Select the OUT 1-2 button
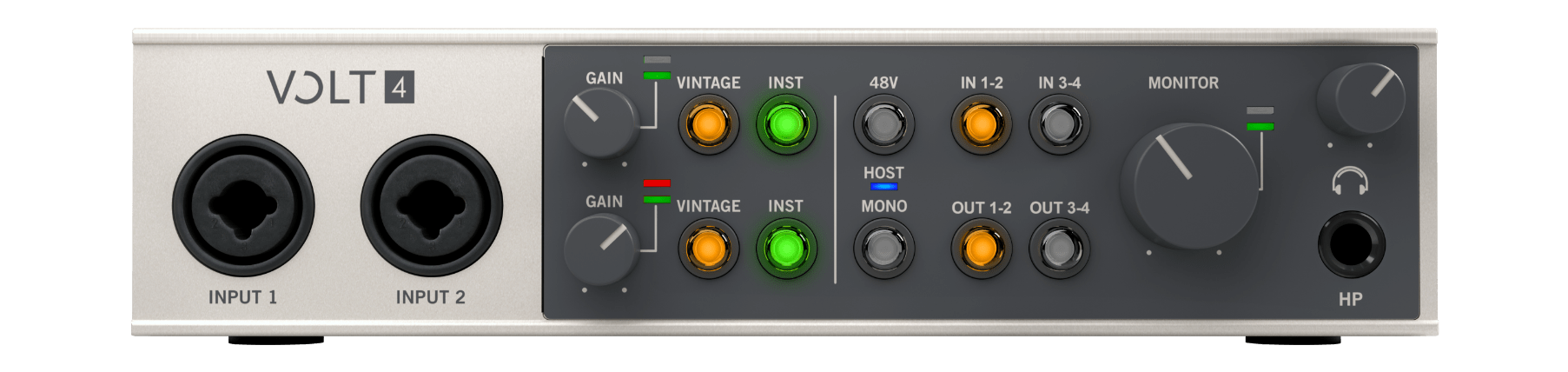This screenshot has width=1568, height=372. click(x=981, y=249)
